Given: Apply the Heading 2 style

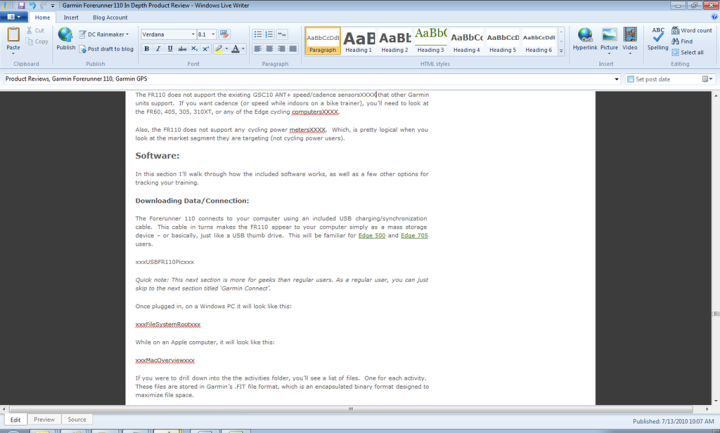Looking at the screenshot, I should pyautogui.click(x=395, y=41).
